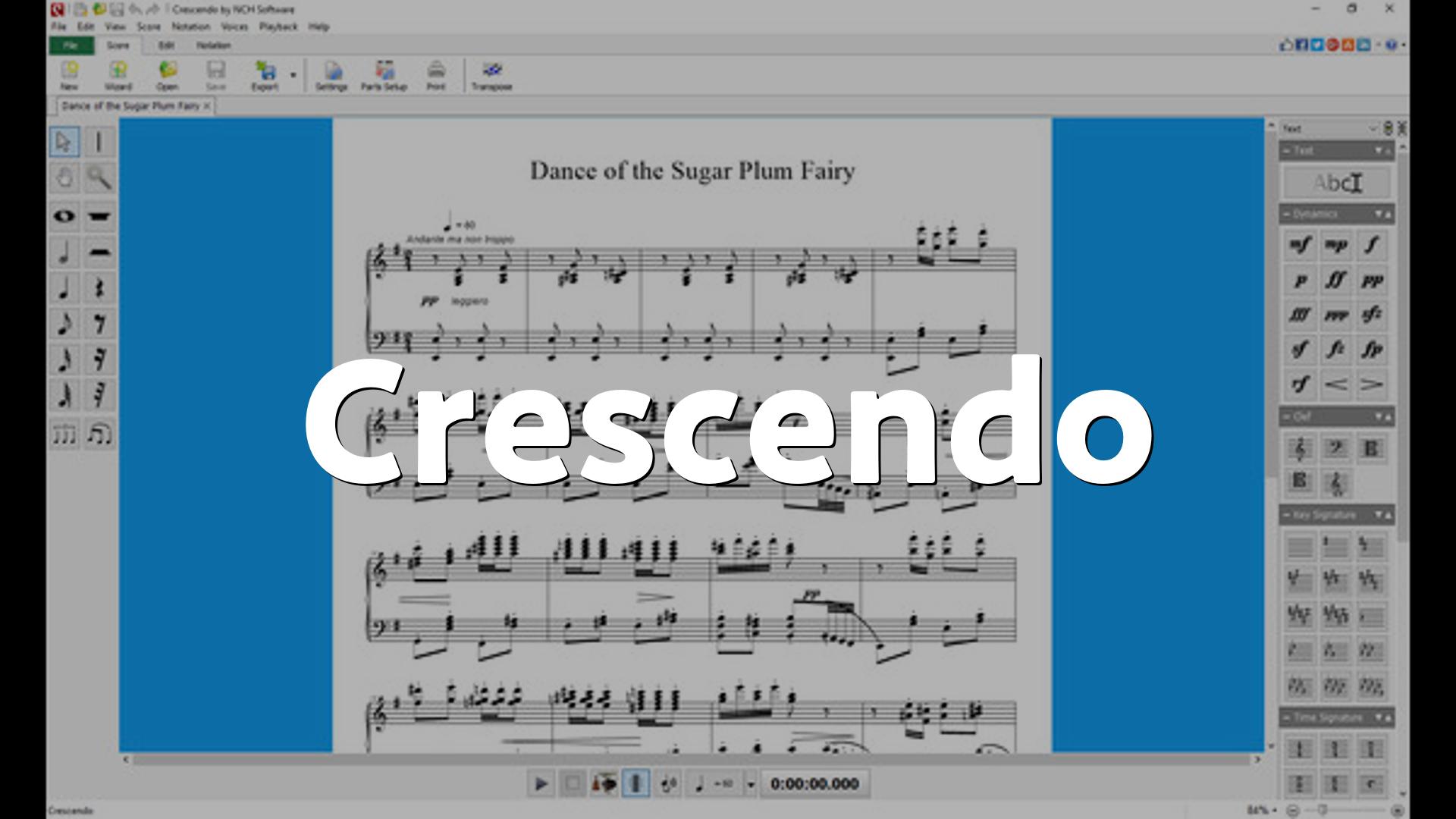1456x819 pixels.
Task: Add decrescendo hairpin from Dynamics panel
Action: (x=1371, y=384)
